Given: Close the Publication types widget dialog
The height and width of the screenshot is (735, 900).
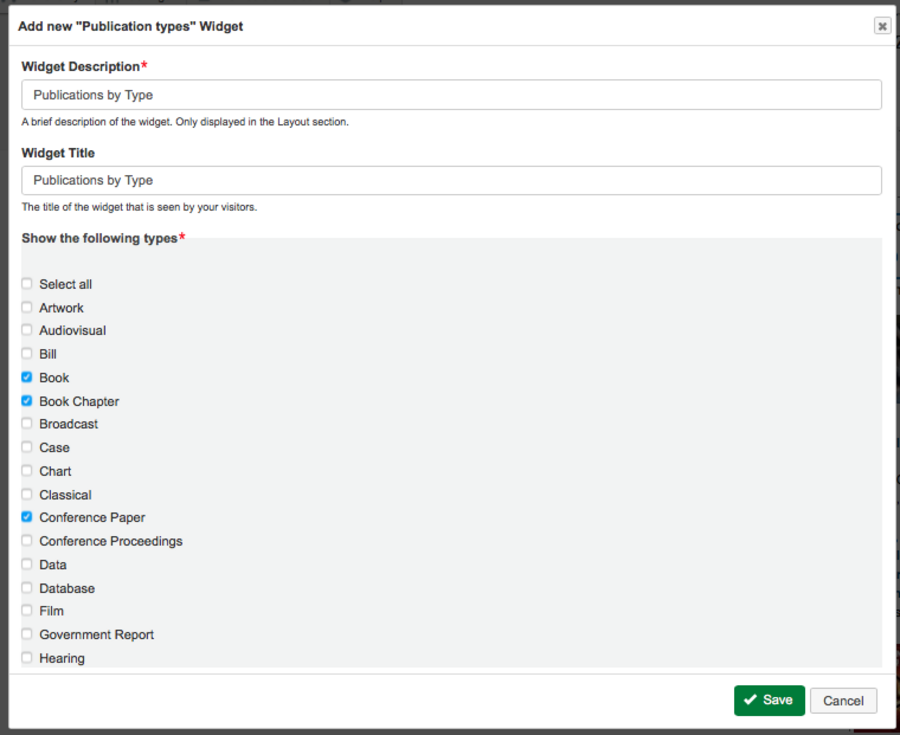Looking at the screenshot, I should [x=882, y=26].
